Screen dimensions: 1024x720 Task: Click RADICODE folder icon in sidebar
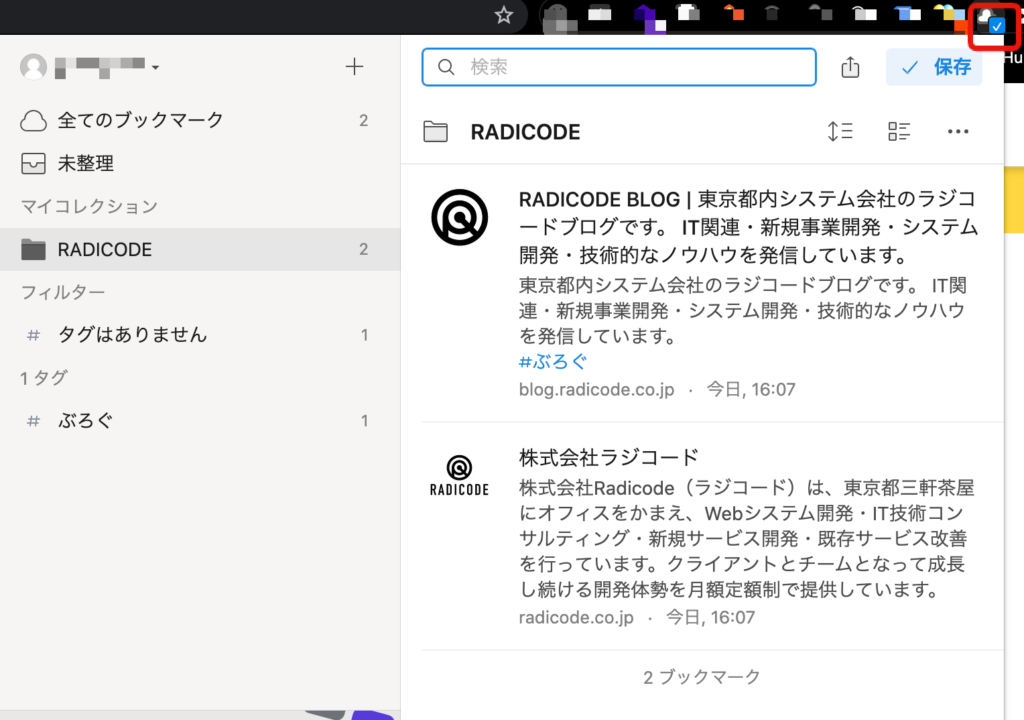(x=33, y=249)
